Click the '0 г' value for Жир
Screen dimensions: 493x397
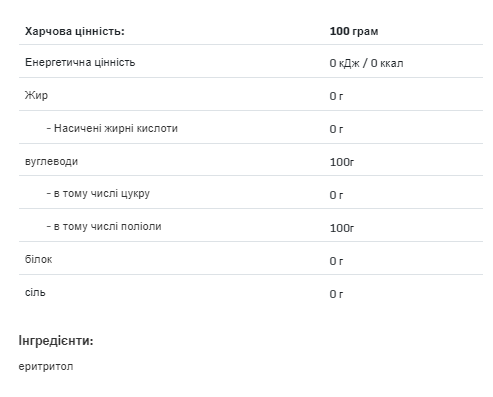[x=336, y=96]
